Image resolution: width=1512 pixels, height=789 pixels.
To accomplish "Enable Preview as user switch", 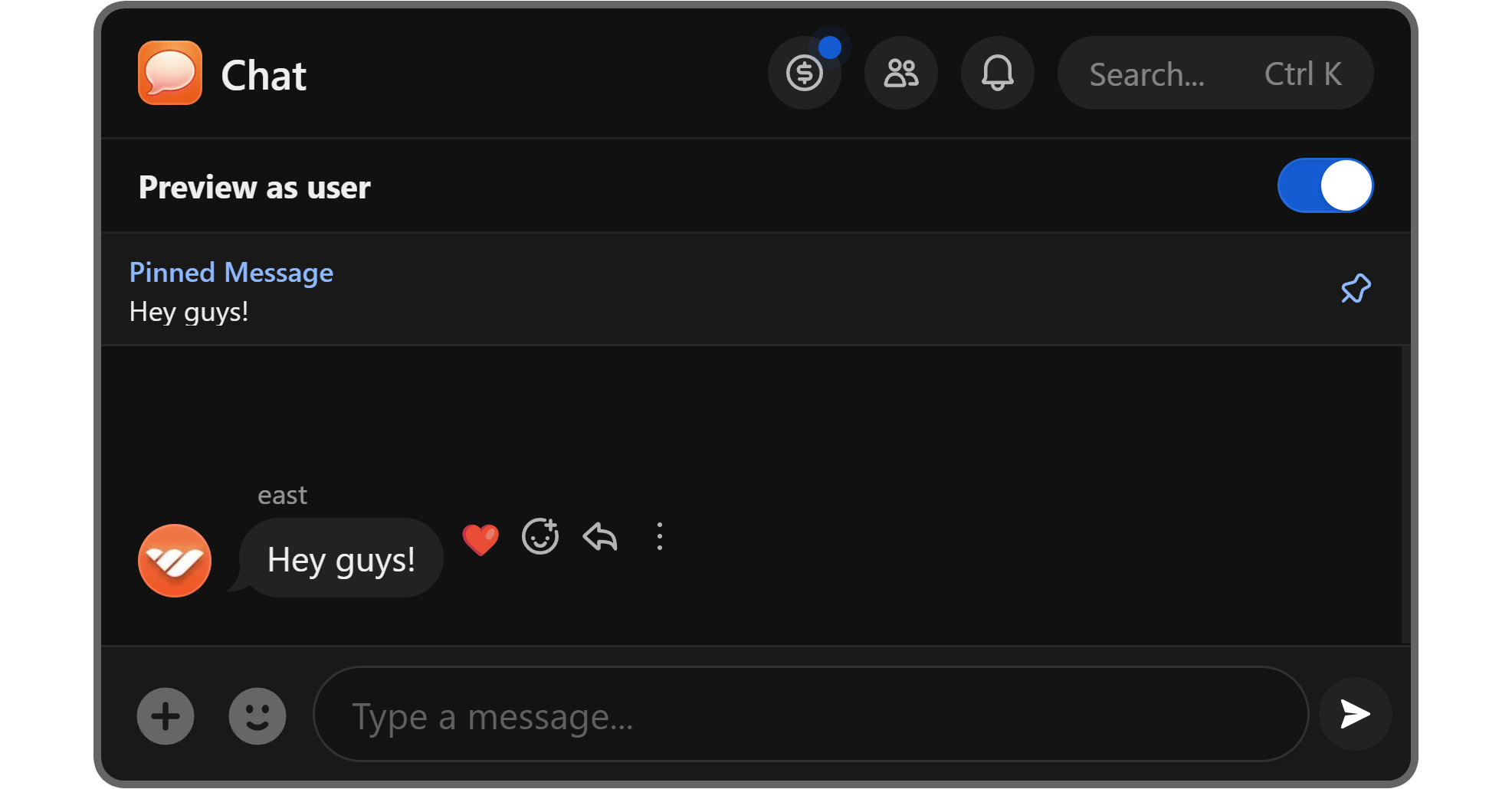I will (x=1325, y=185).
